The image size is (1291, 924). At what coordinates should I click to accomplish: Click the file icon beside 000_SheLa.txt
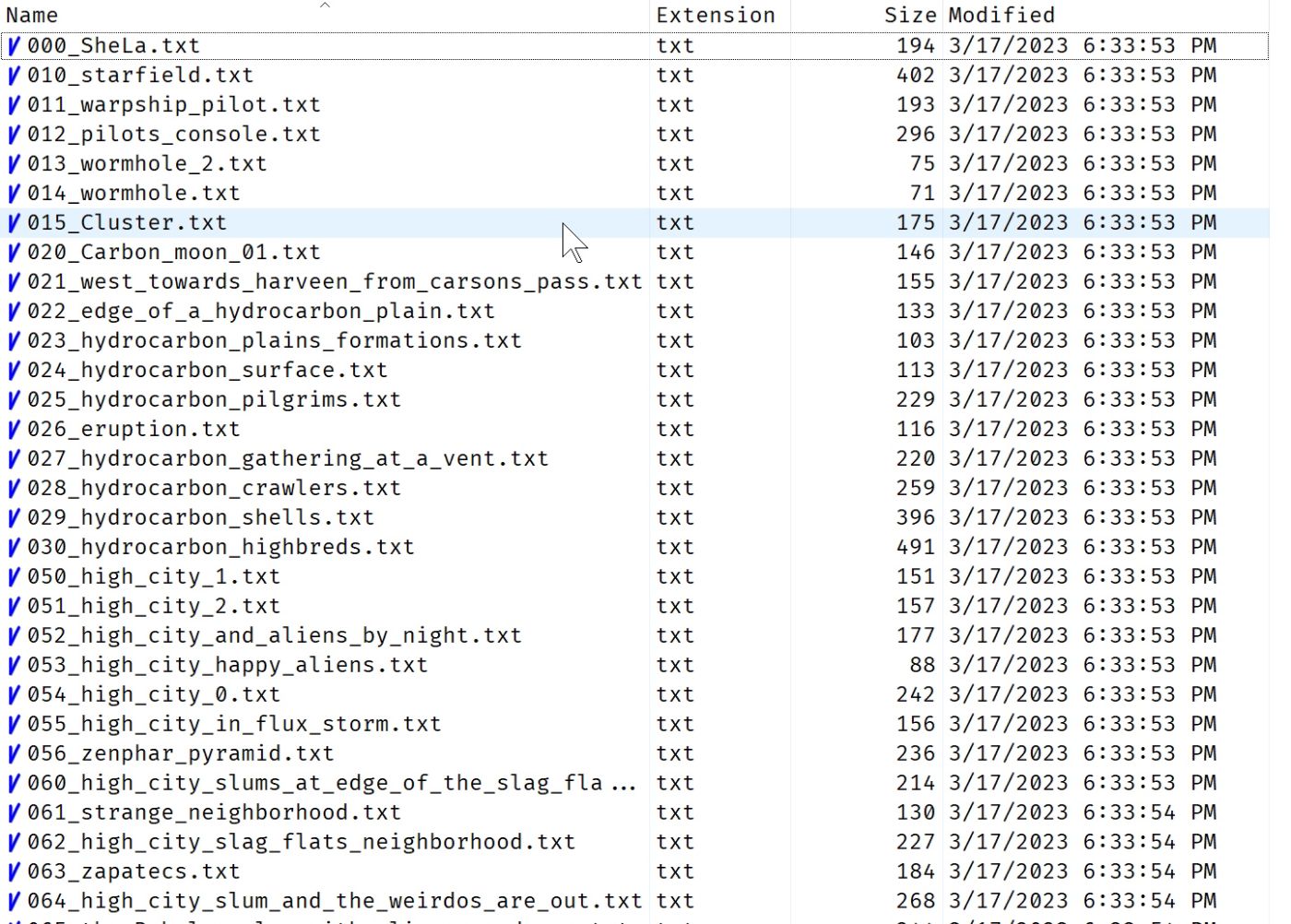click(x=14, y=46)
